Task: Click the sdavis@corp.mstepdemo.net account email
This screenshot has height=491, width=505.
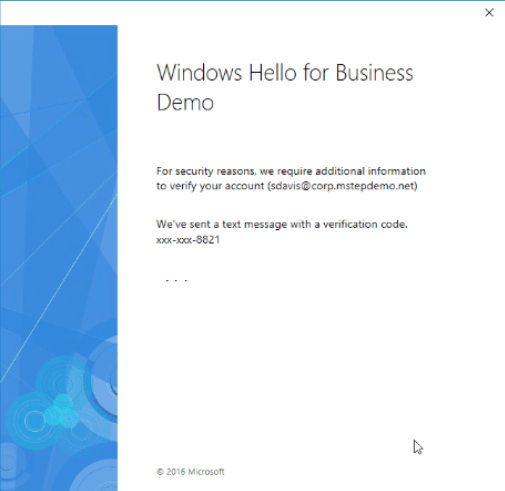Action: [342, 186]
